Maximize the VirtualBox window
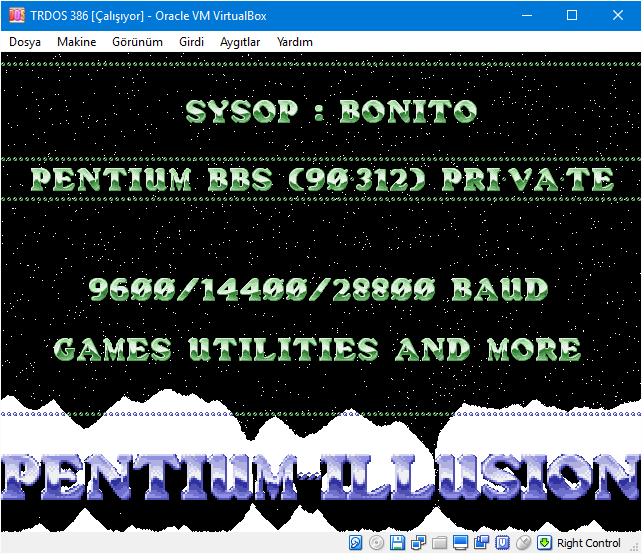 click(572, 16)
